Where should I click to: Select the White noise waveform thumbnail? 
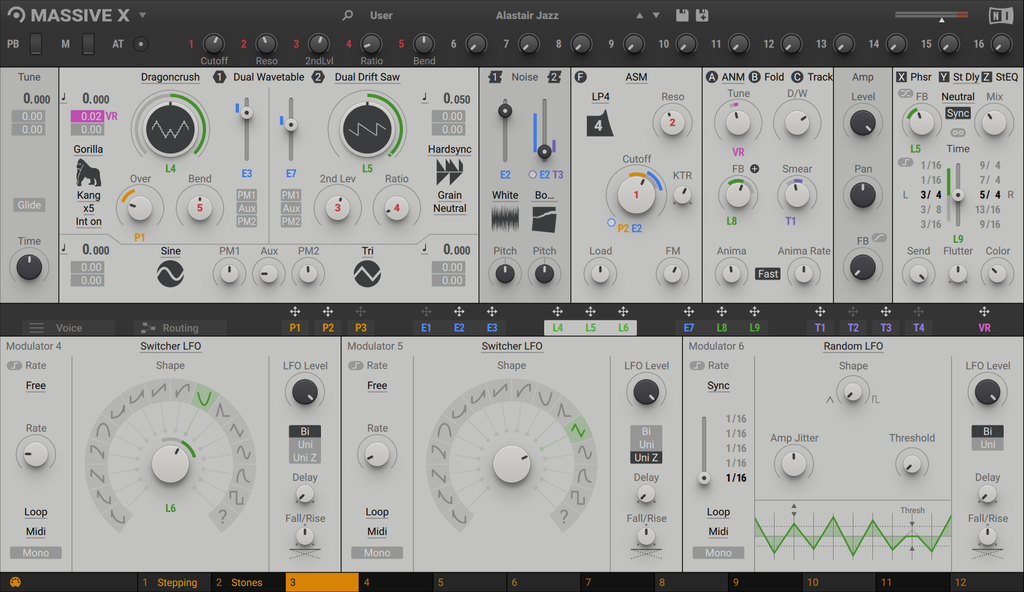coord(505,219)
